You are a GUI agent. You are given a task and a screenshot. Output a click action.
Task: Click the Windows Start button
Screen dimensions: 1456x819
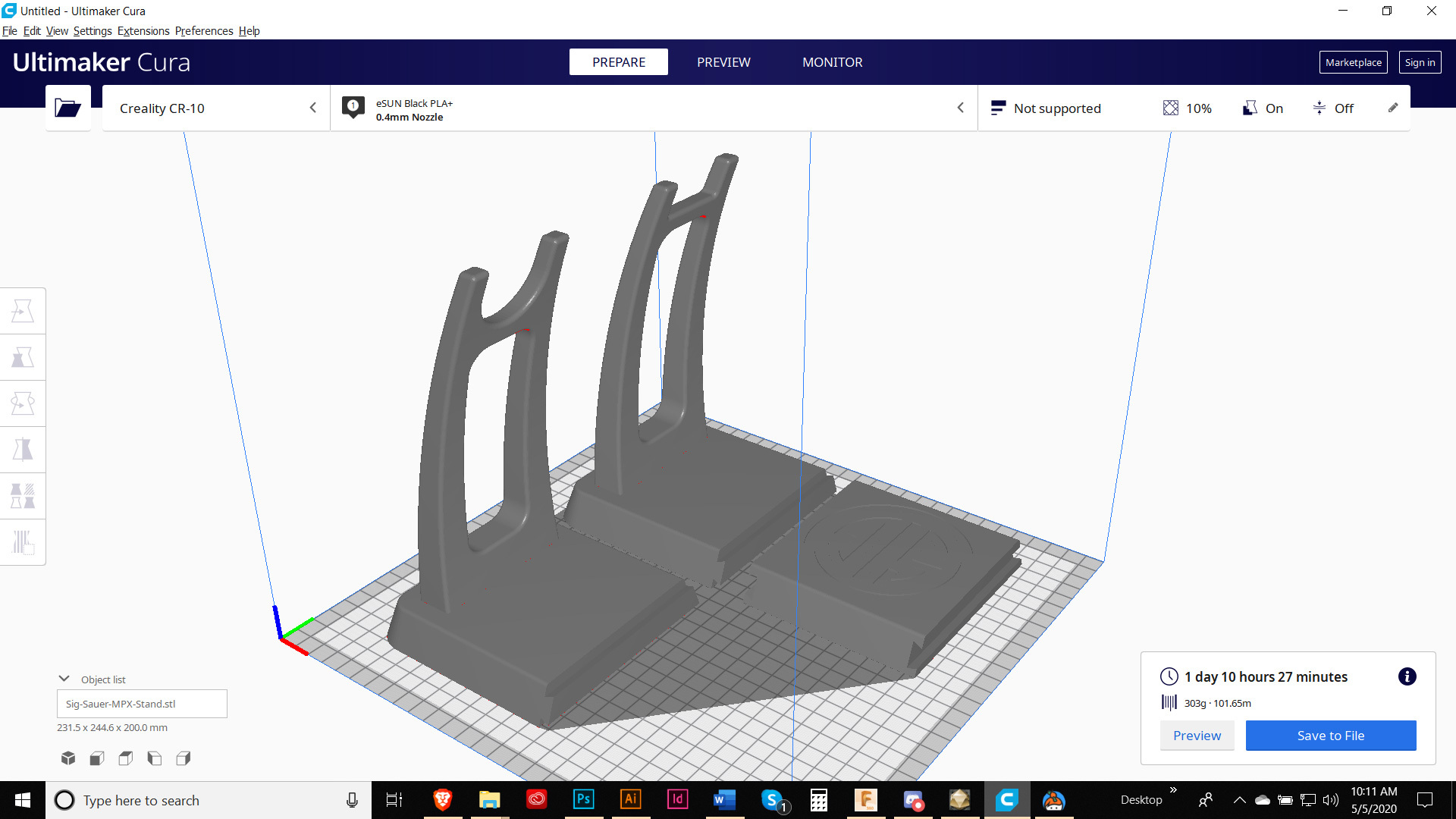point(23,800)
